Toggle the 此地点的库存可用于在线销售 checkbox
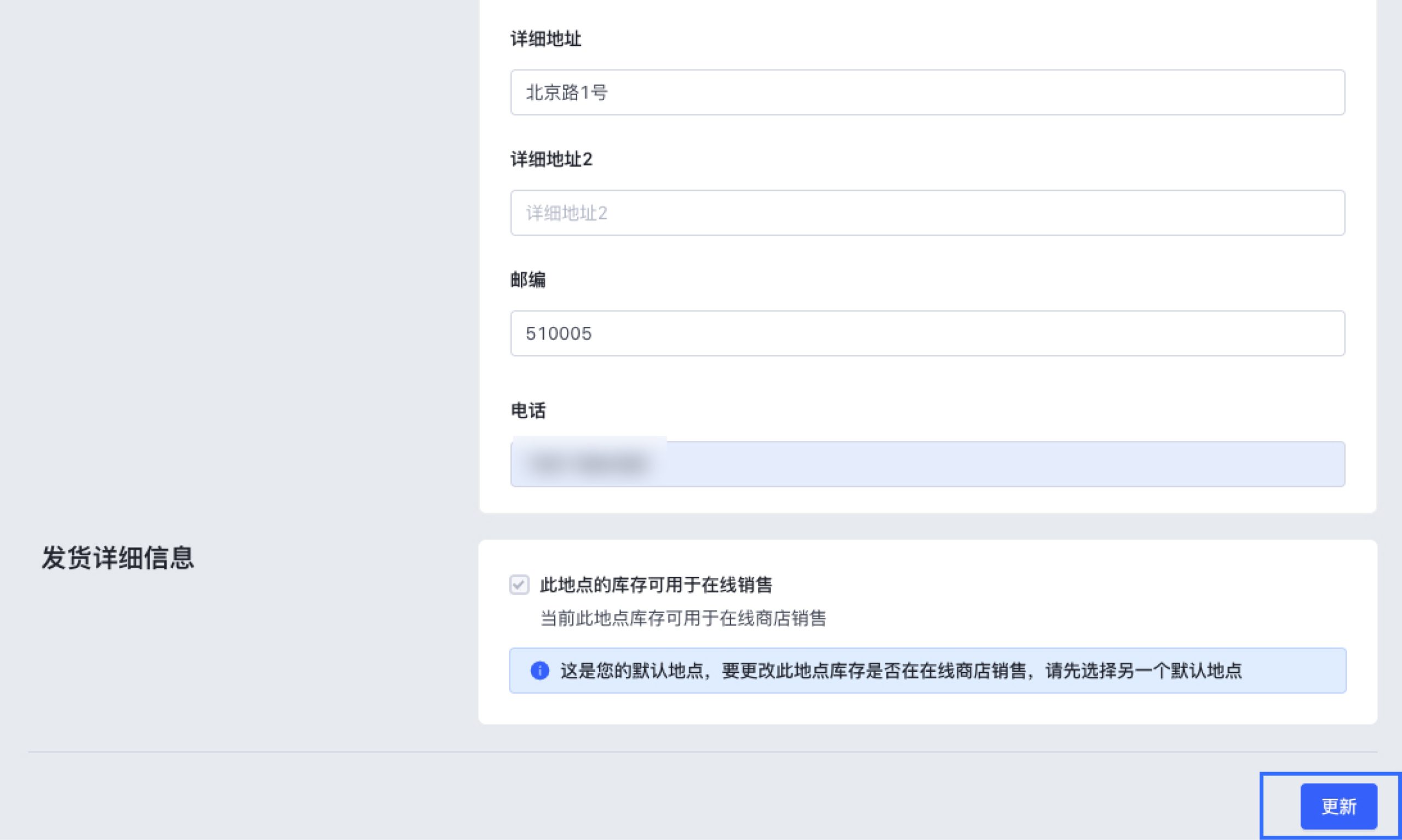1402x840 pixels. tap(519, 585)
